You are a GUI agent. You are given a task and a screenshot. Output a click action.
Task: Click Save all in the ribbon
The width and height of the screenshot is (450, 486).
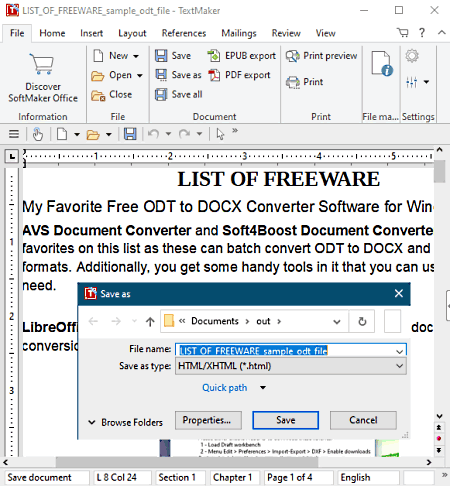179,95
